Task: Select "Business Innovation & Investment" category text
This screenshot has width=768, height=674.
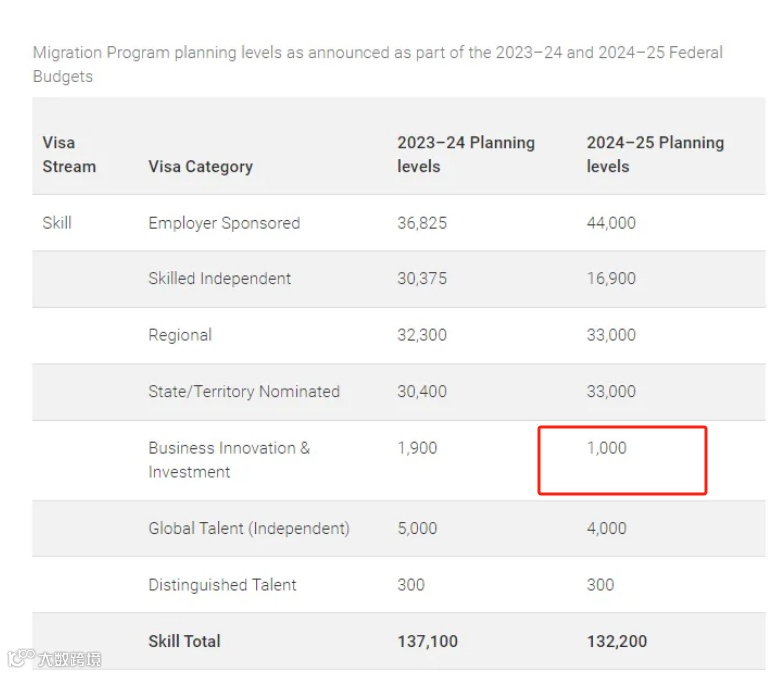Action: coord(229,460)
